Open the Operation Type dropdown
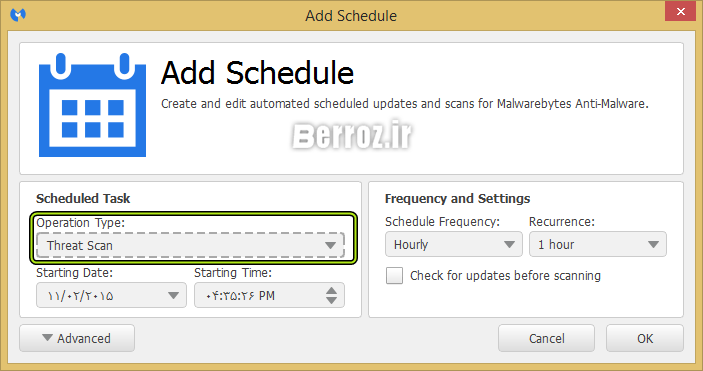703x371 pixels. (191, 245)
